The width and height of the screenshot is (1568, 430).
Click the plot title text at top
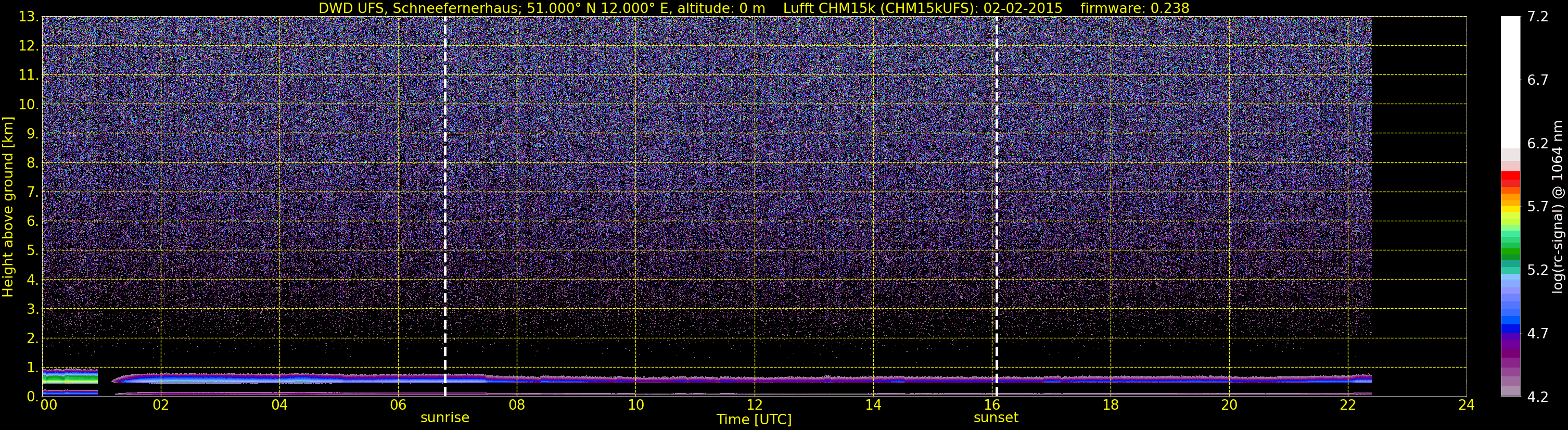tap(754, 8)
